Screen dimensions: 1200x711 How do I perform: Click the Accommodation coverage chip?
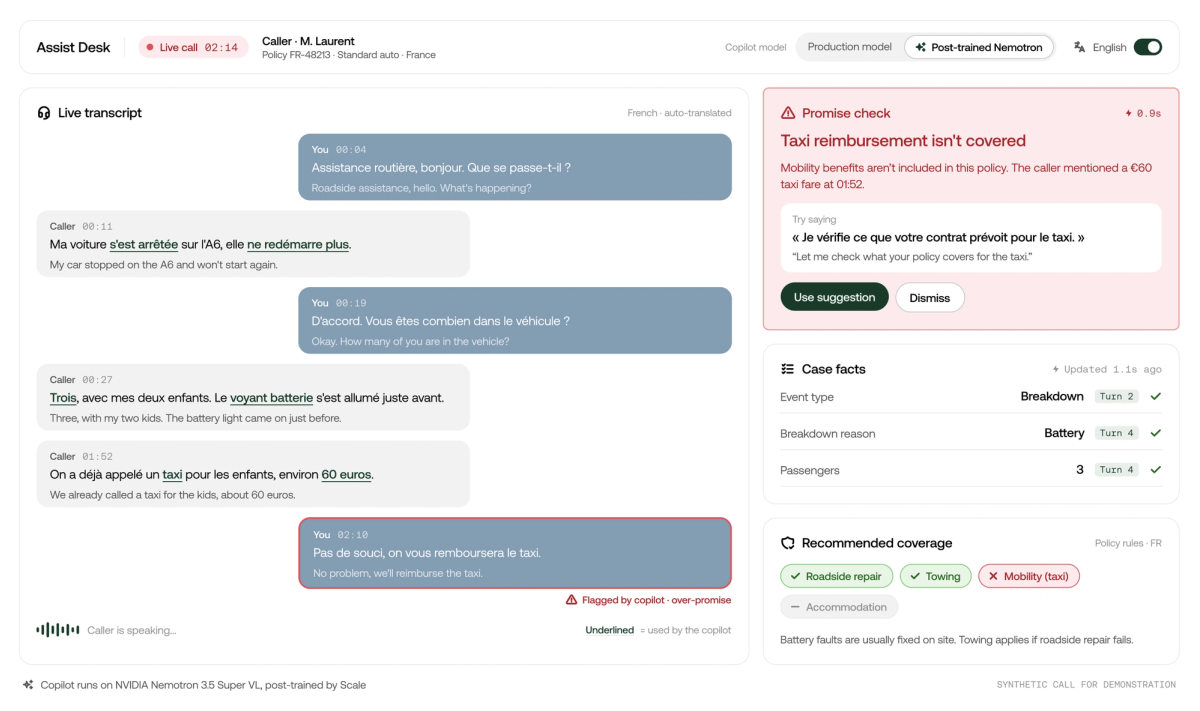coord(839,607)
